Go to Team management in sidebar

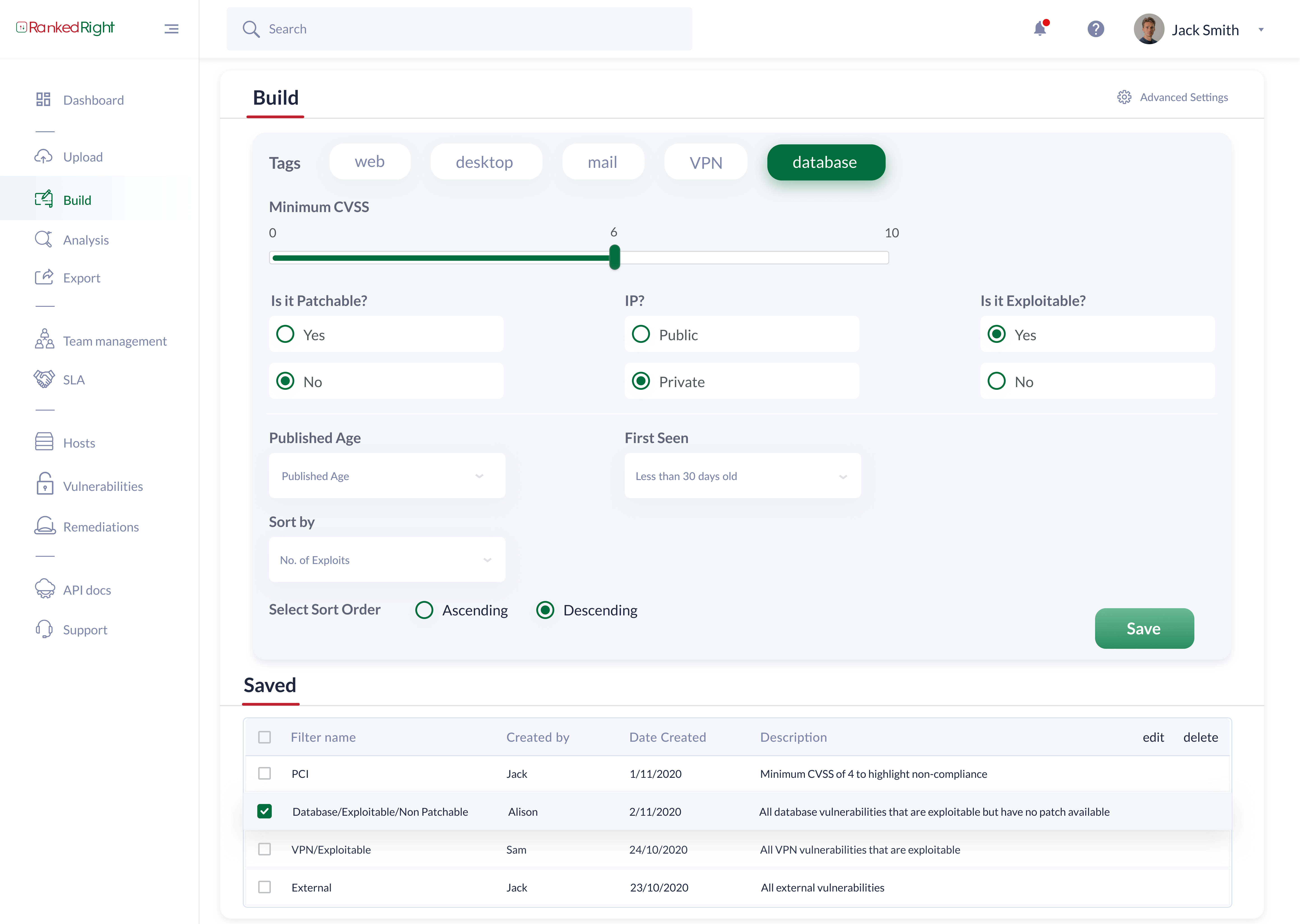click(114, 341)
